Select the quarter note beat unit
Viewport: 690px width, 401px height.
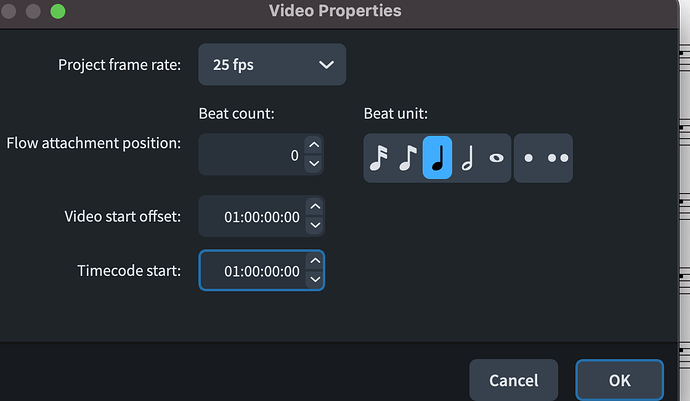437,158
